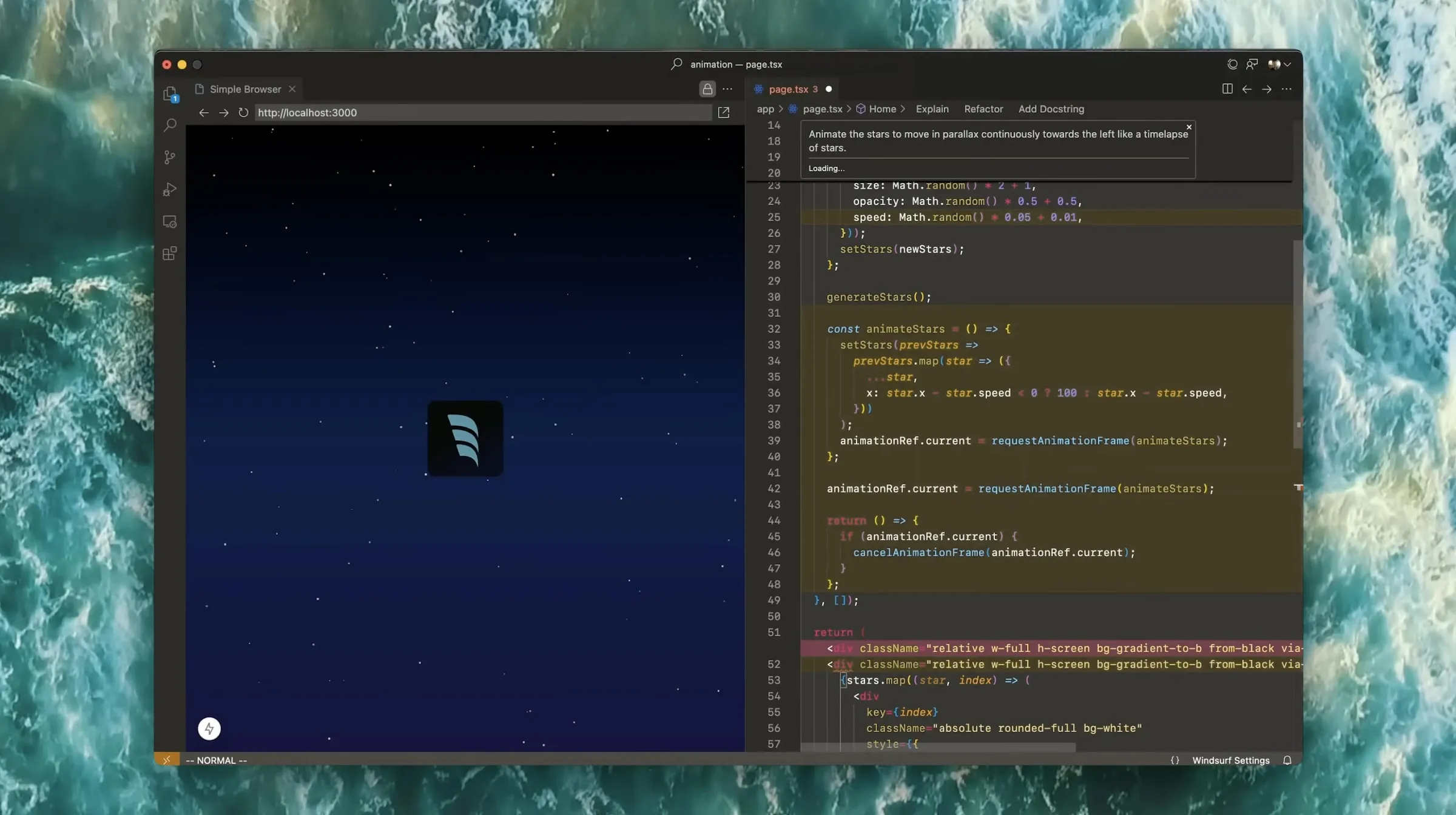
Task: Select the page.tsx editor tab
Action: coord(789,89)
